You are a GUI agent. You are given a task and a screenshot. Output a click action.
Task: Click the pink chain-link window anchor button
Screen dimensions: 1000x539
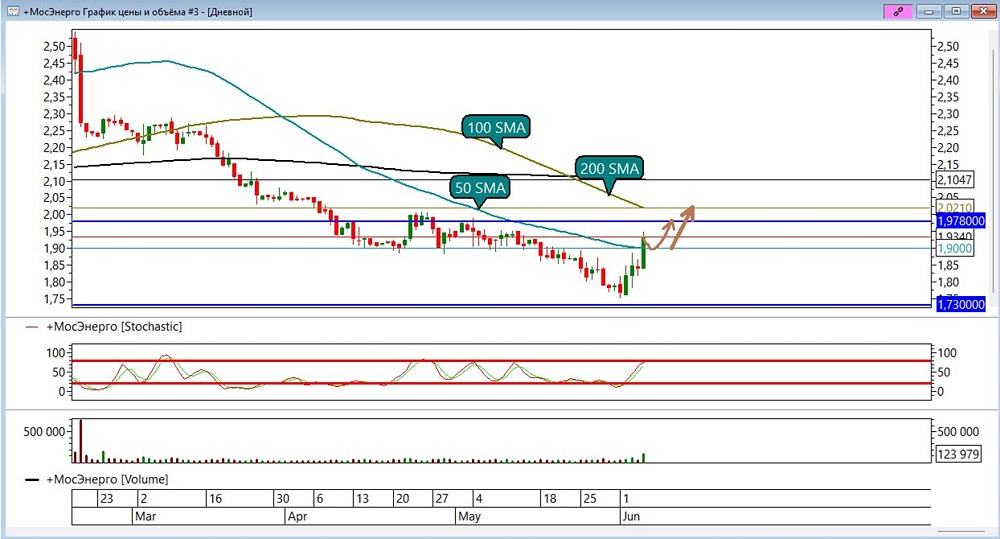click(x=898, y=11)
